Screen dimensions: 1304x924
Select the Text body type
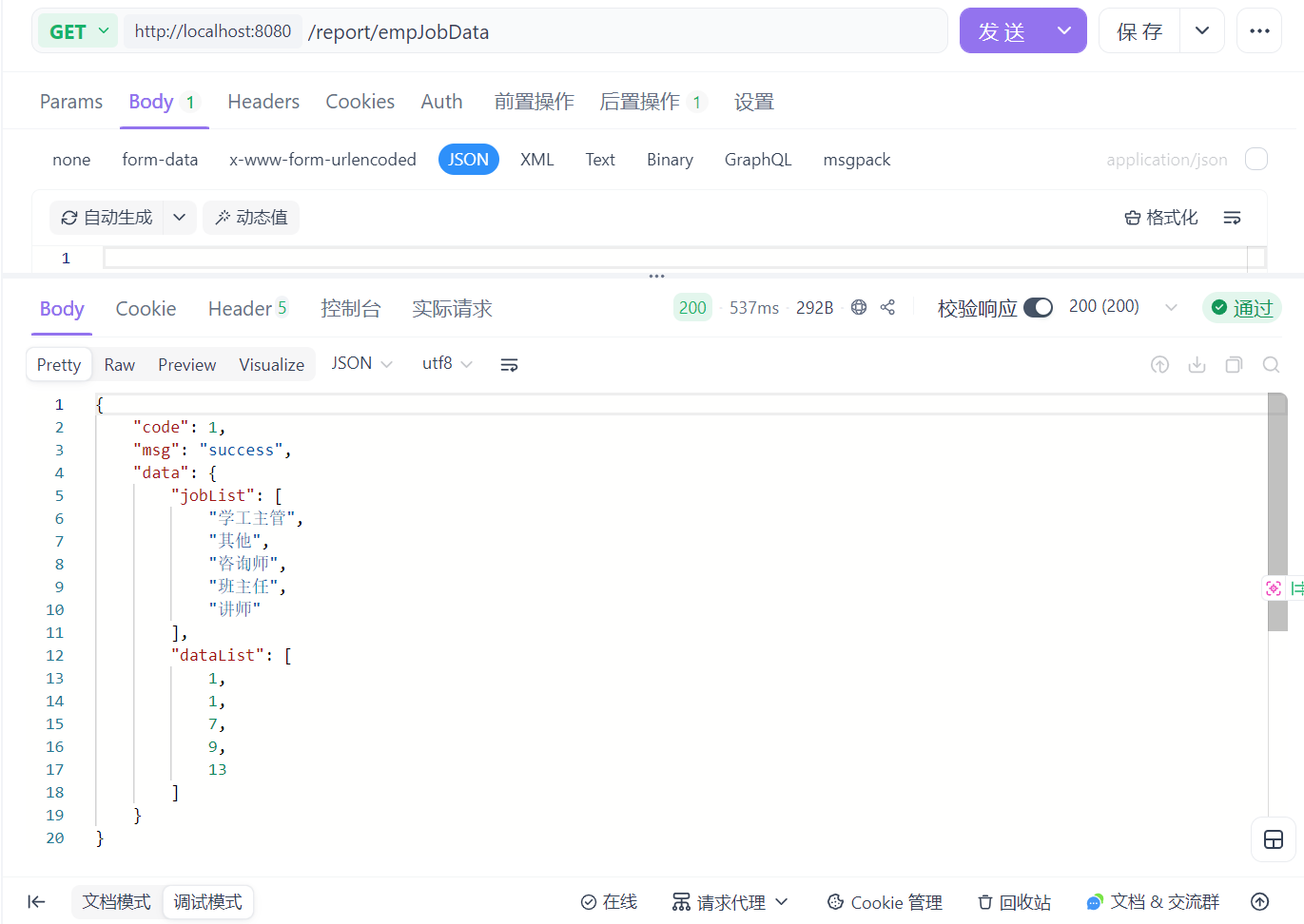[600, 160]
